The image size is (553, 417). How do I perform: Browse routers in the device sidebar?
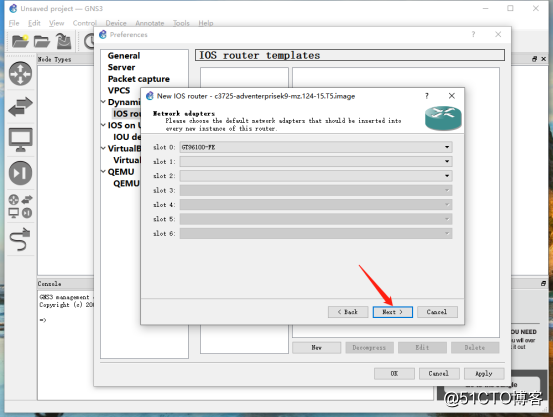(x=20, y=73)
